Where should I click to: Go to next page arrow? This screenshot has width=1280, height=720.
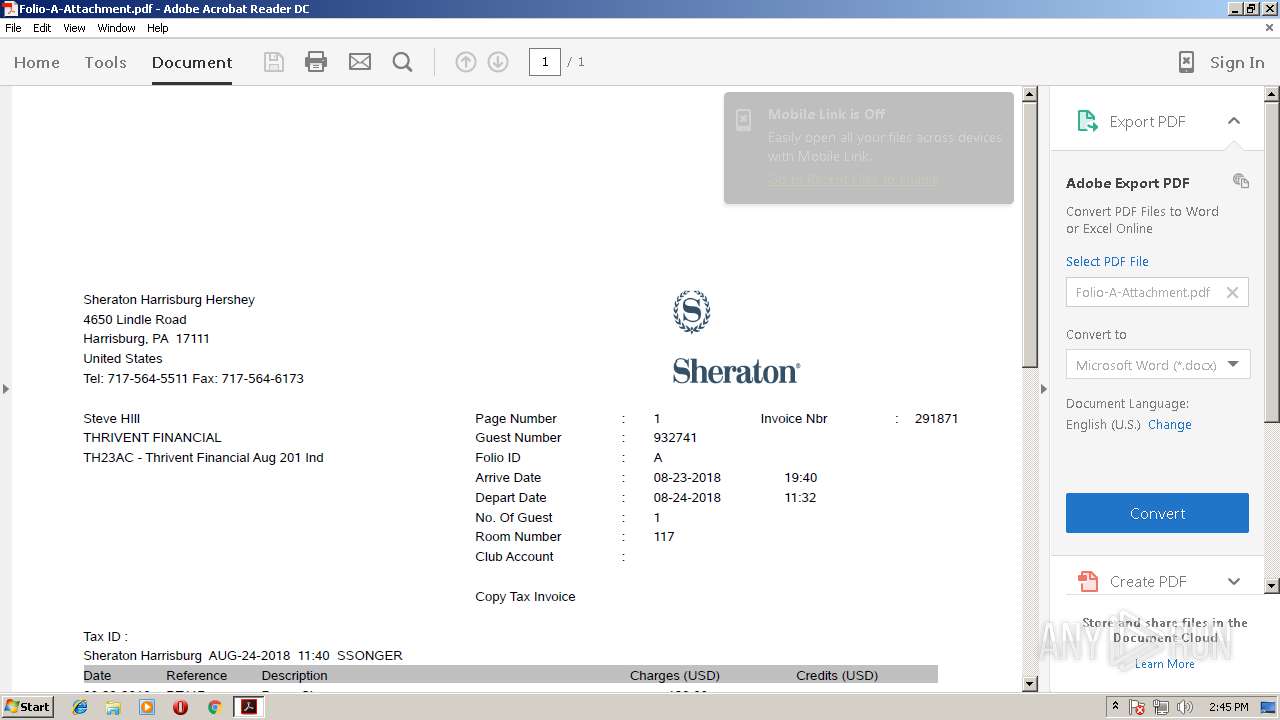(498, 62)
